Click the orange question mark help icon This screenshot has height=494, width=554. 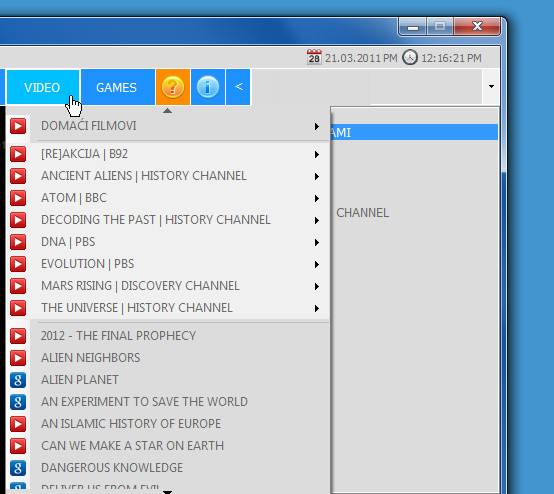click(x=173, y=87)
